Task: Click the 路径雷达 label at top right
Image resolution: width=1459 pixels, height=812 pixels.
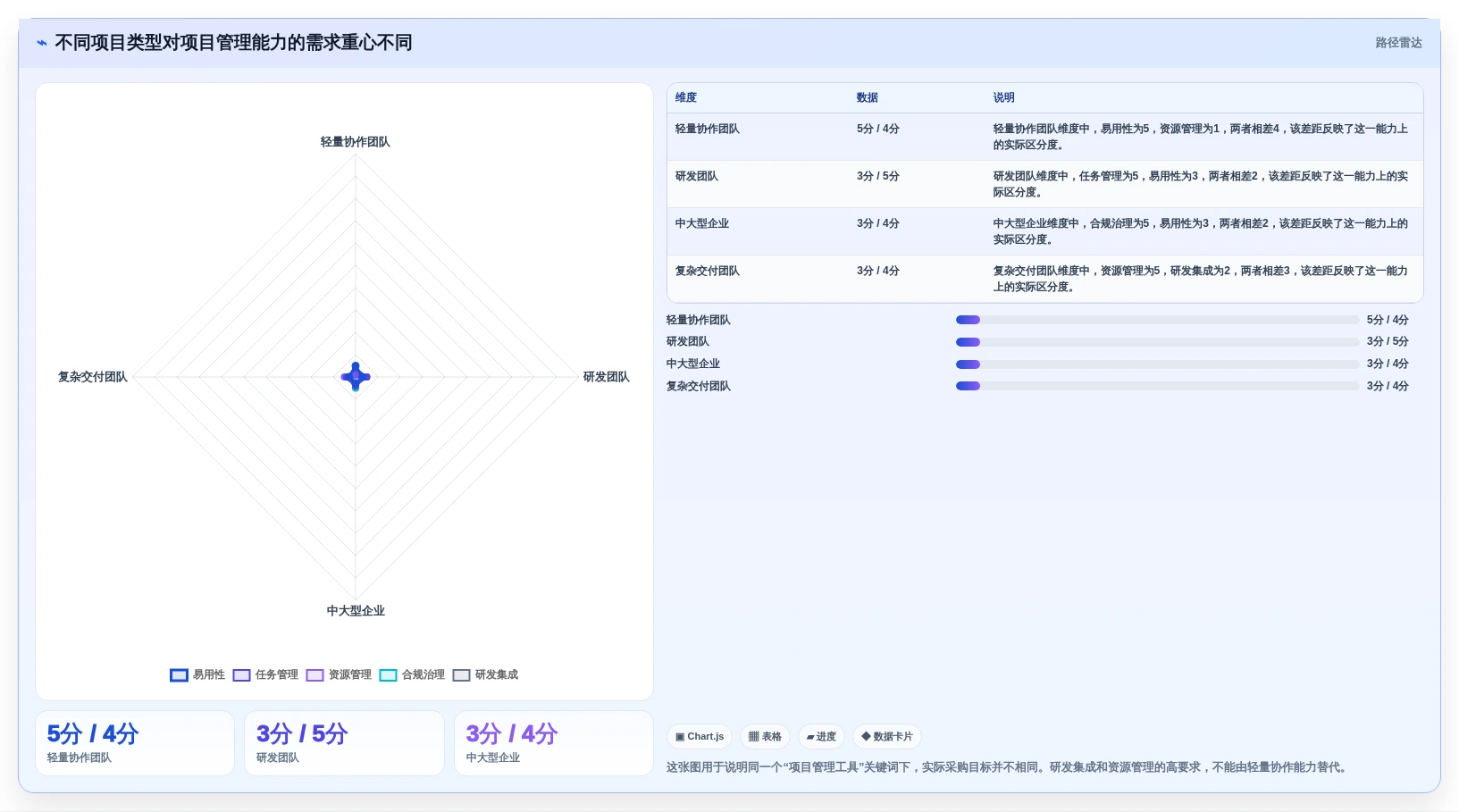Action: [x=1398, y=43]
